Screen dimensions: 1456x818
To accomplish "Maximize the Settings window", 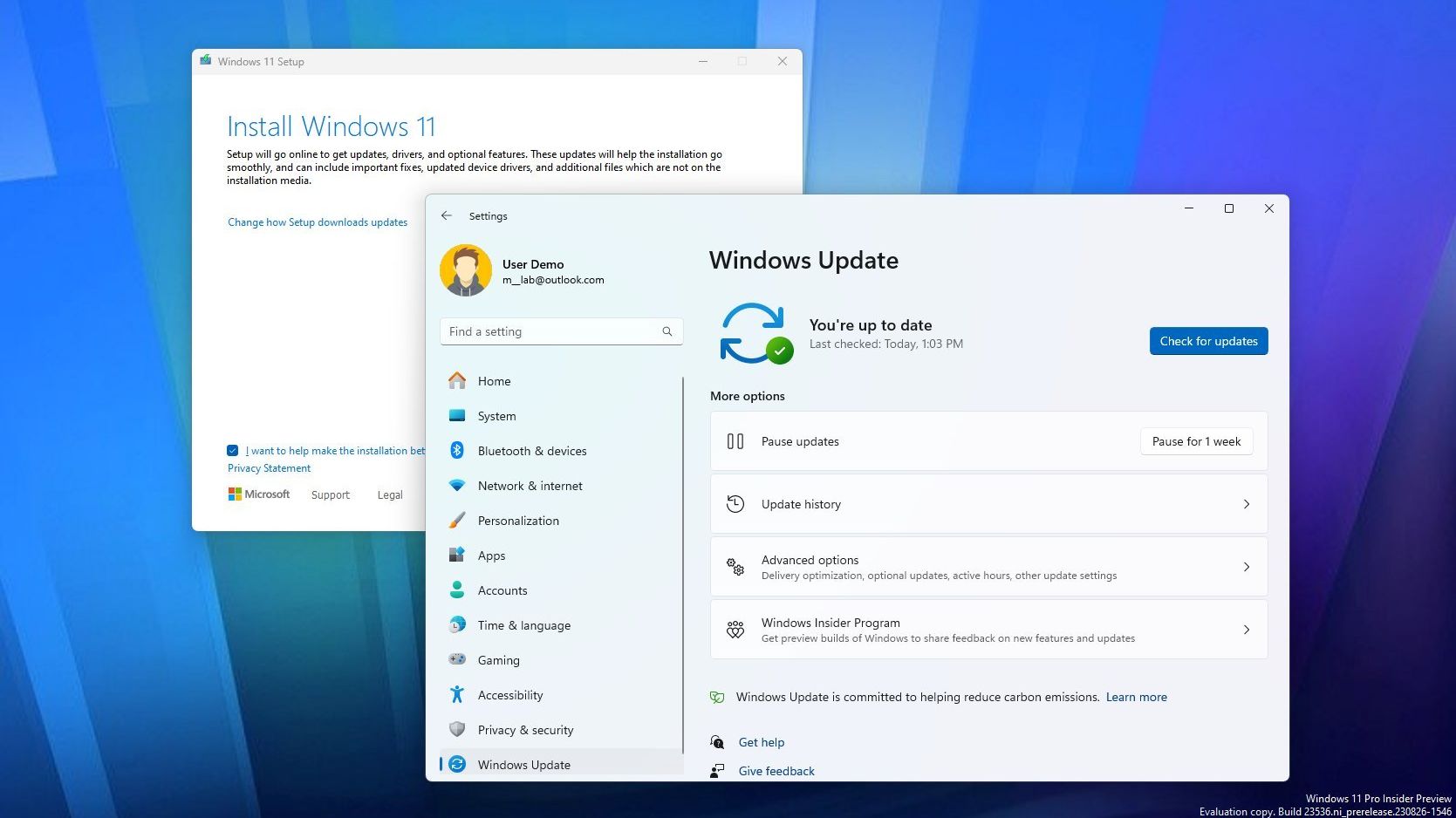I will [1229, 208].
